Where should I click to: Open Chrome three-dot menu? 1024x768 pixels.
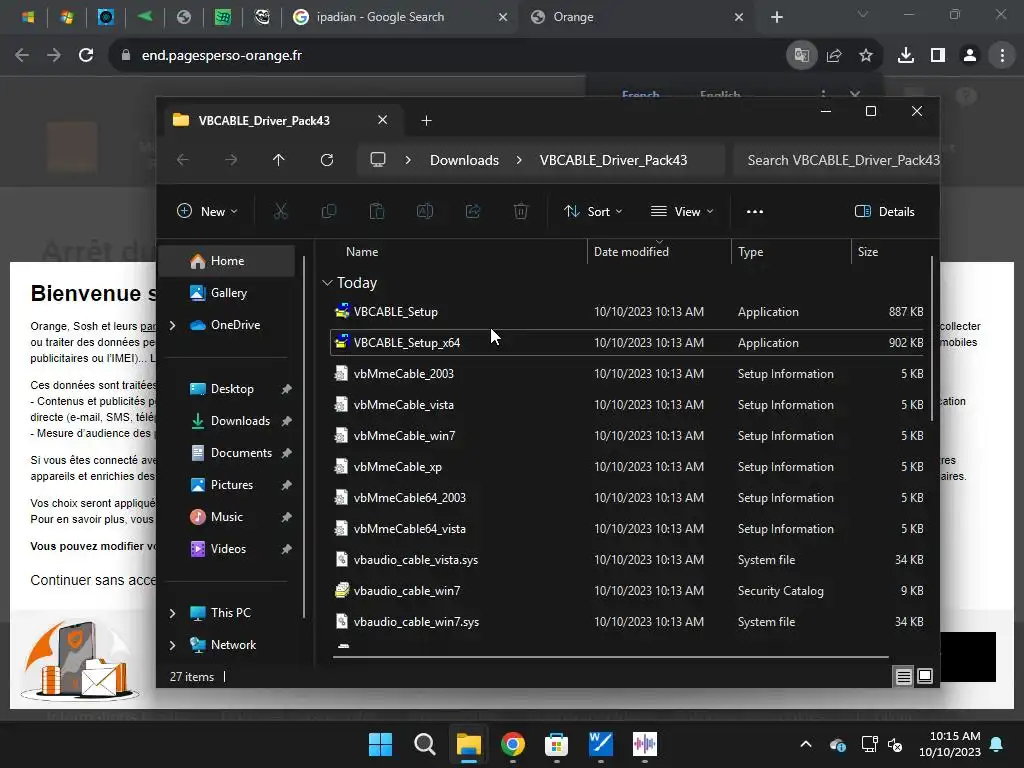tap(1002, 56)
